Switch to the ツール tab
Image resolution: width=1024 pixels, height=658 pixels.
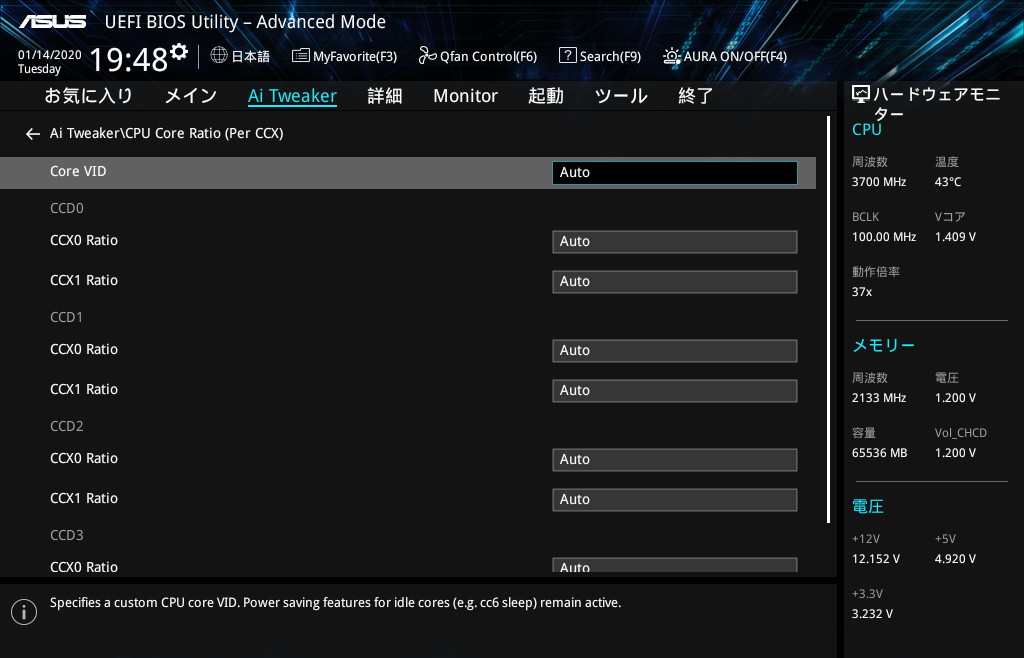tap(620, 96)
